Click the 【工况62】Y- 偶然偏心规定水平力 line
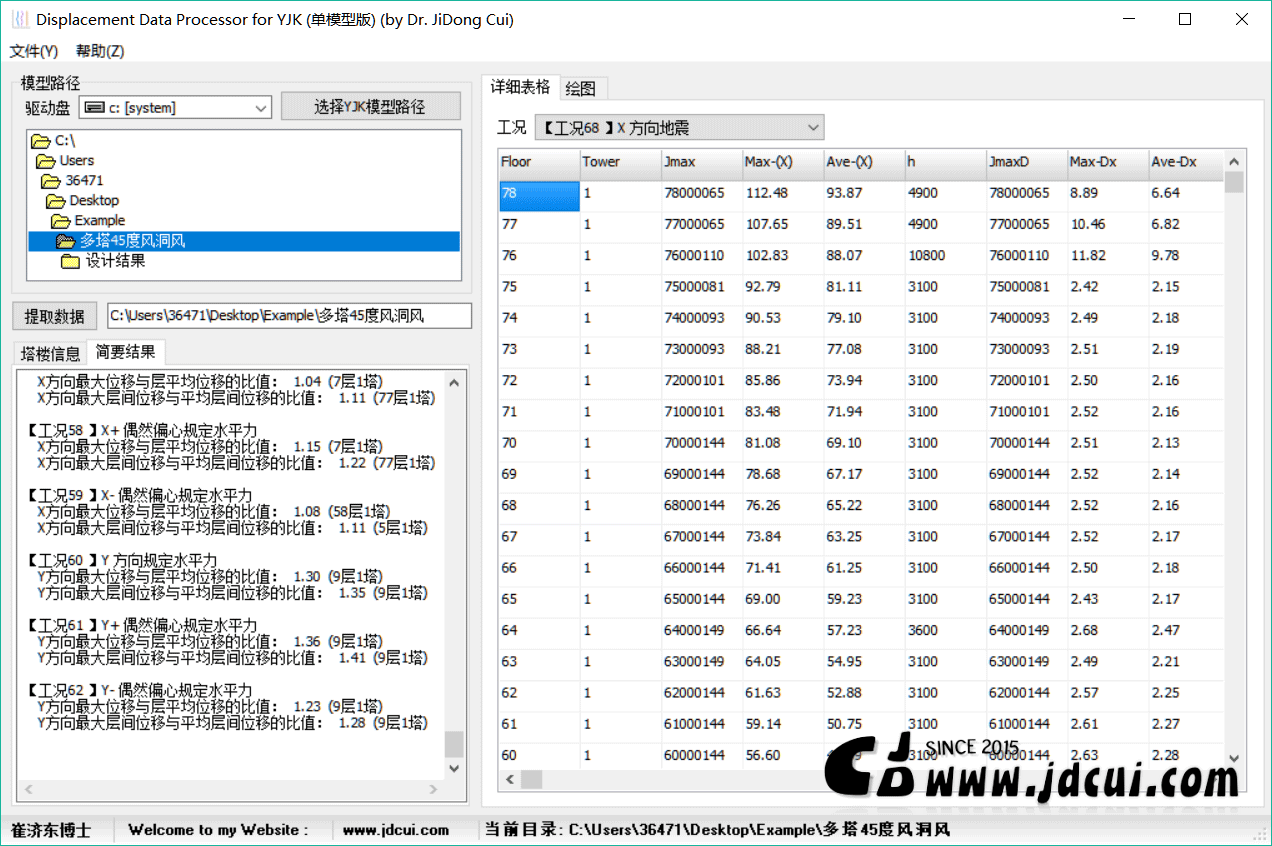Screen dimensions: 1272x846 (x=138, y=690)
